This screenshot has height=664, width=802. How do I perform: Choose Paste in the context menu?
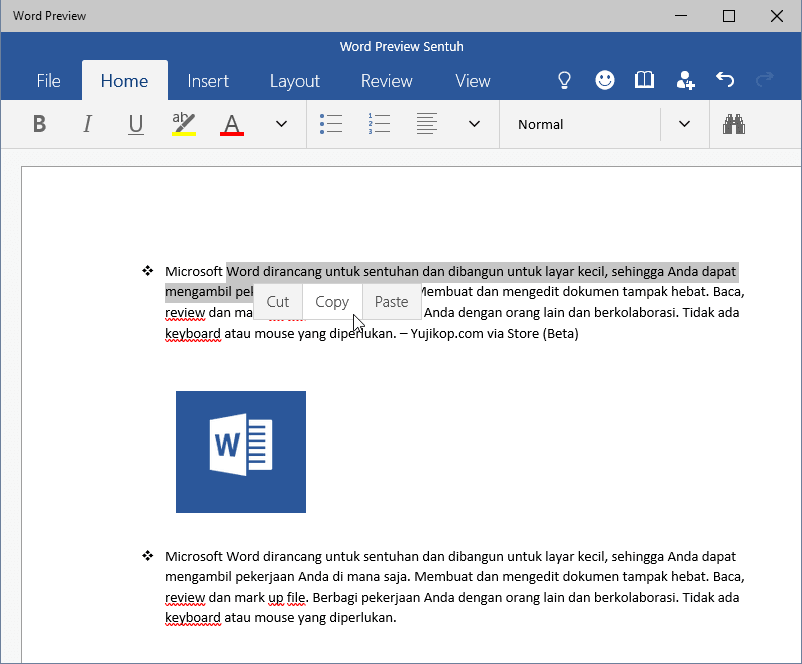click(391, 302)
